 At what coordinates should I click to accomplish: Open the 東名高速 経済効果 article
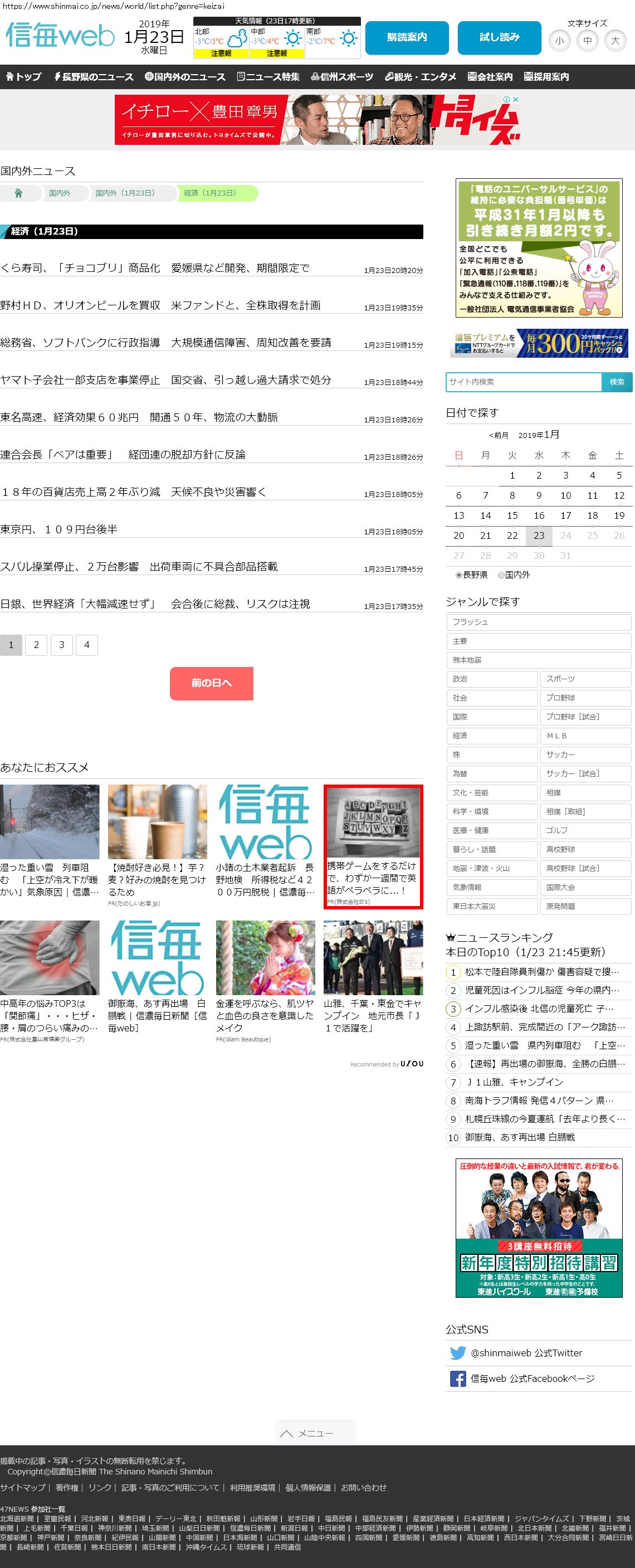(x=139, y=417)
